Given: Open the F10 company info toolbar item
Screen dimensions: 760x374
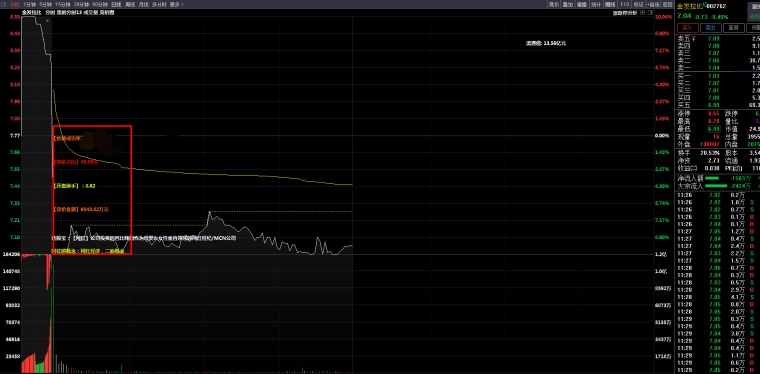Looking at the screenshot, I should click(x=624, y=4).
